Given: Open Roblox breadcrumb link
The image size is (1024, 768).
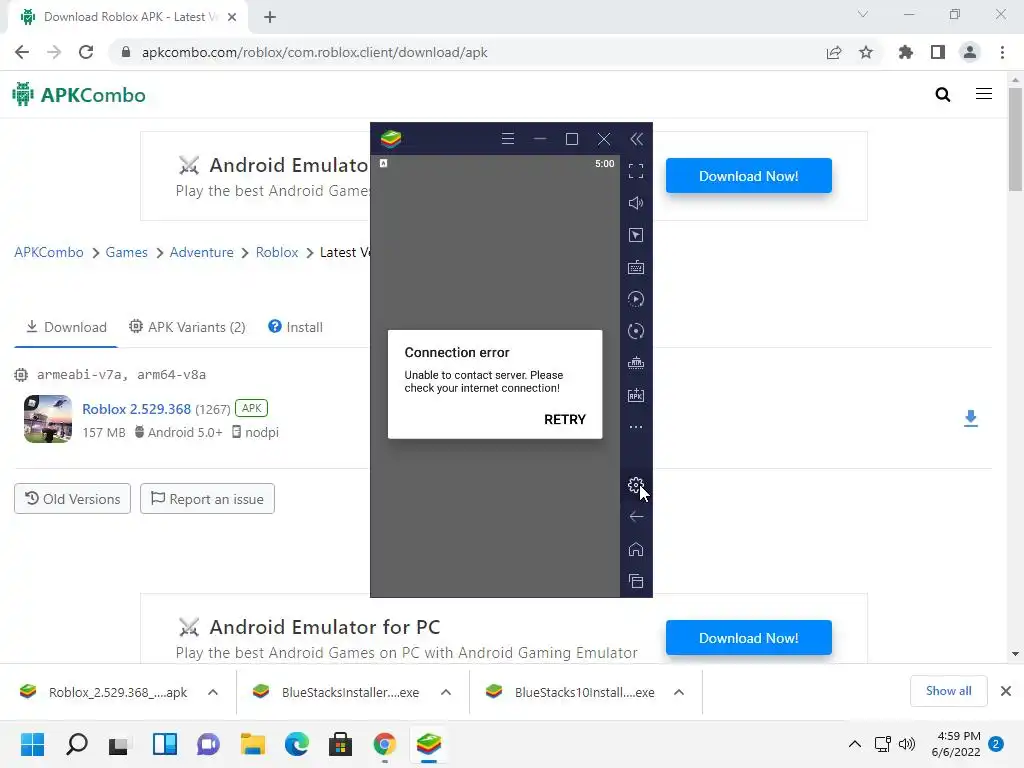Looking at the screenshot, I should pos(277,252).
